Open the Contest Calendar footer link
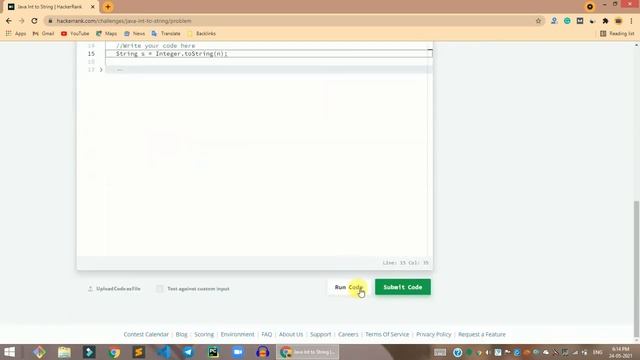The image size is (640, 360). [x=146, y=334]
